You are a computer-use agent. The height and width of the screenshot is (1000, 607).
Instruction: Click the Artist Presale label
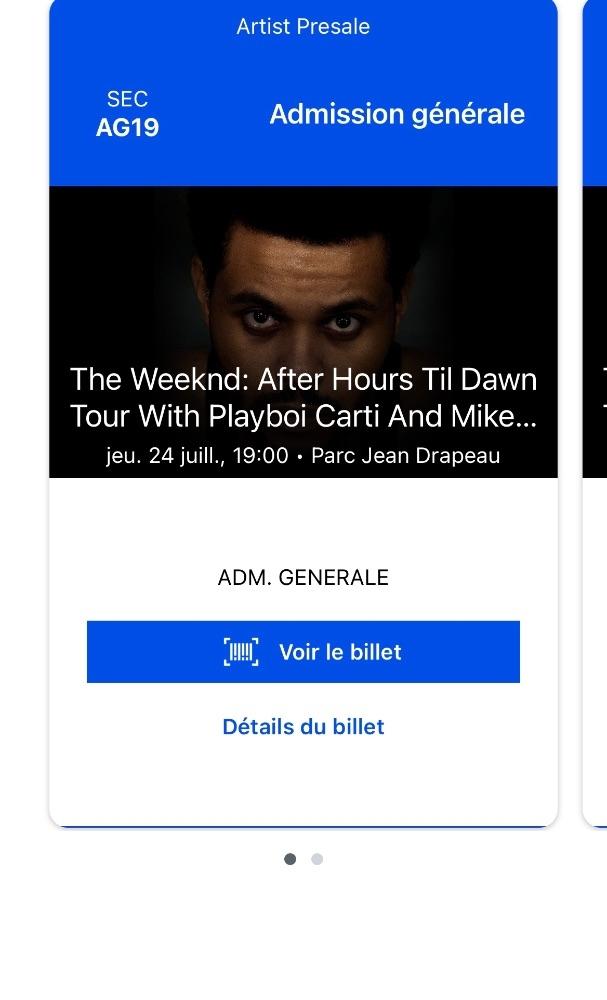point(303,27)
